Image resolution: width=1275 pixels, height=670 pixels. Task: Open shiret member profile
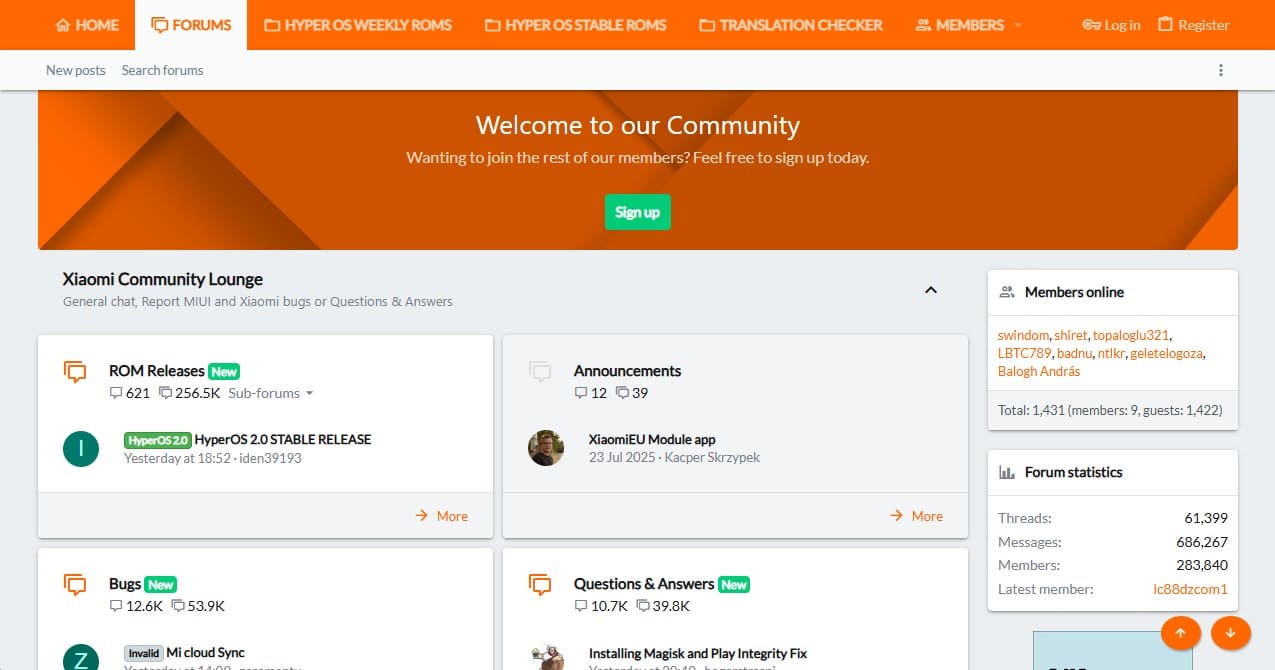pyautogui.click(x=1070, y=335)
